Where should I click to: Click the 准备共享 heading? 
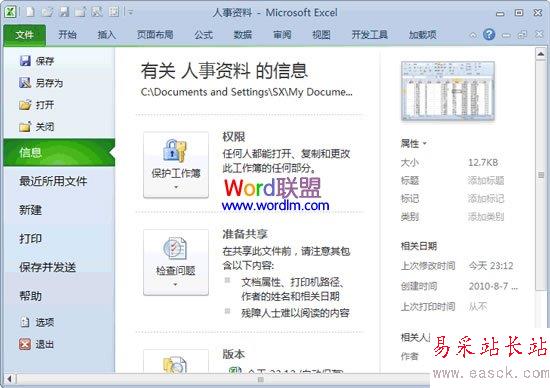pos(245,234)
